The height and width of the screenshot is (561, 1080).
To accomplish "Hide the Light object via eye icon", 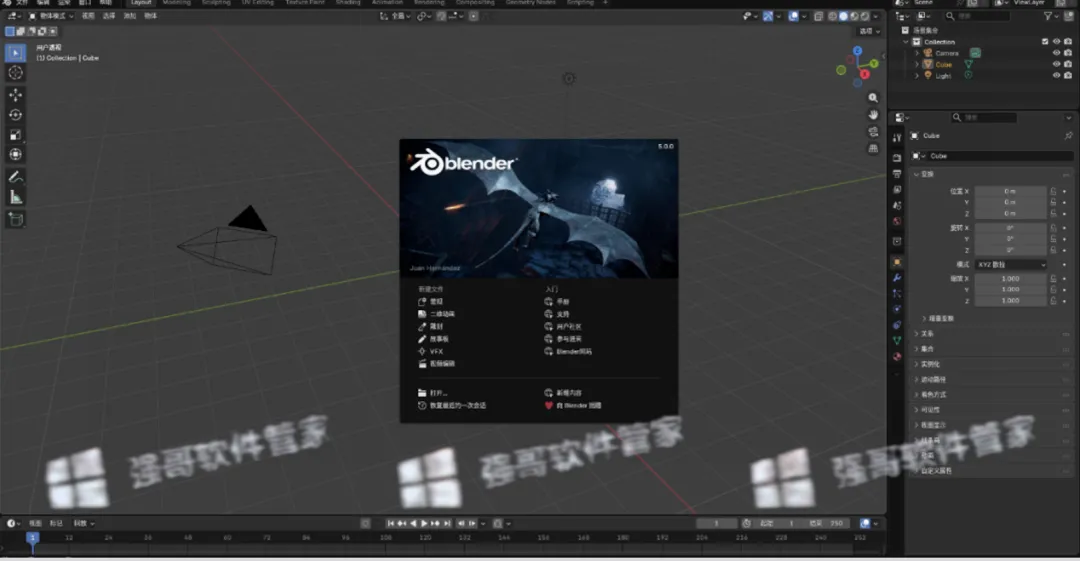I will 1057,75.
